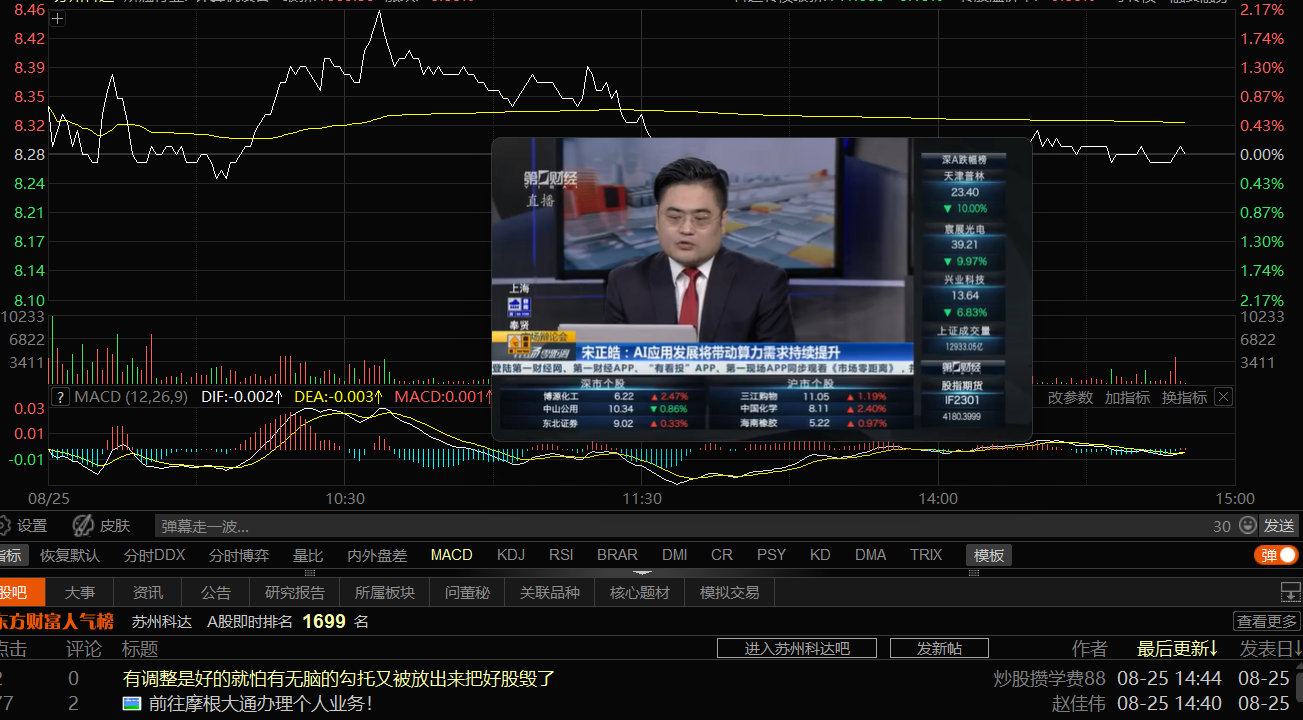
Task: Click the ranking number 1699
Action: pos(324,621)
